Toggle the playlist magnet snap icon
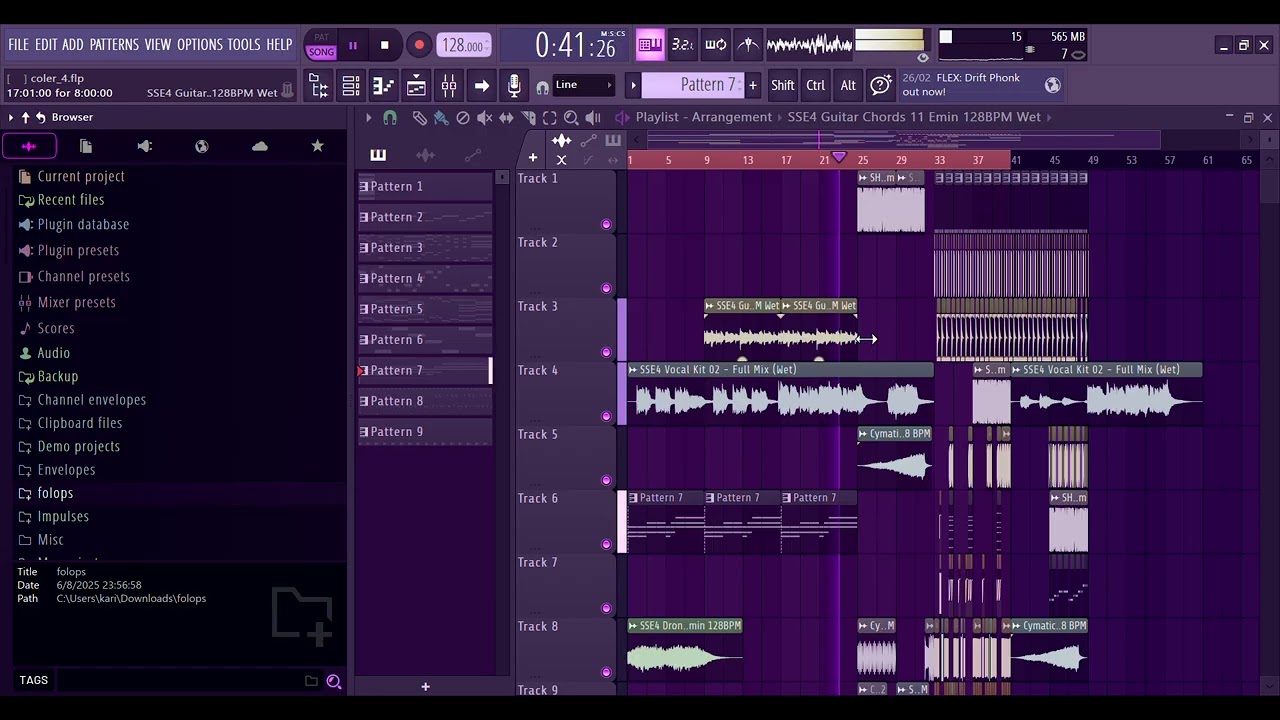The width and height of the screenshot is (1280, 720). [390, 118]
